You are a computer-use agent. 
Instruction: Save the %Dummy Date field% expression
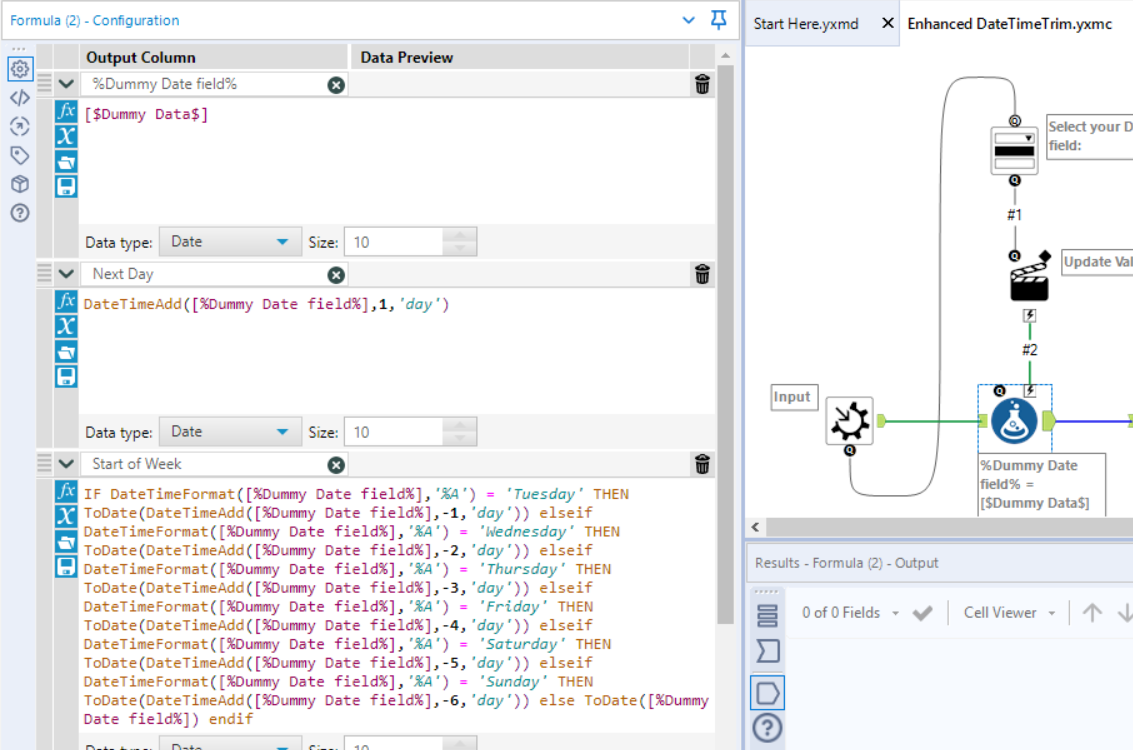(66, 187)
